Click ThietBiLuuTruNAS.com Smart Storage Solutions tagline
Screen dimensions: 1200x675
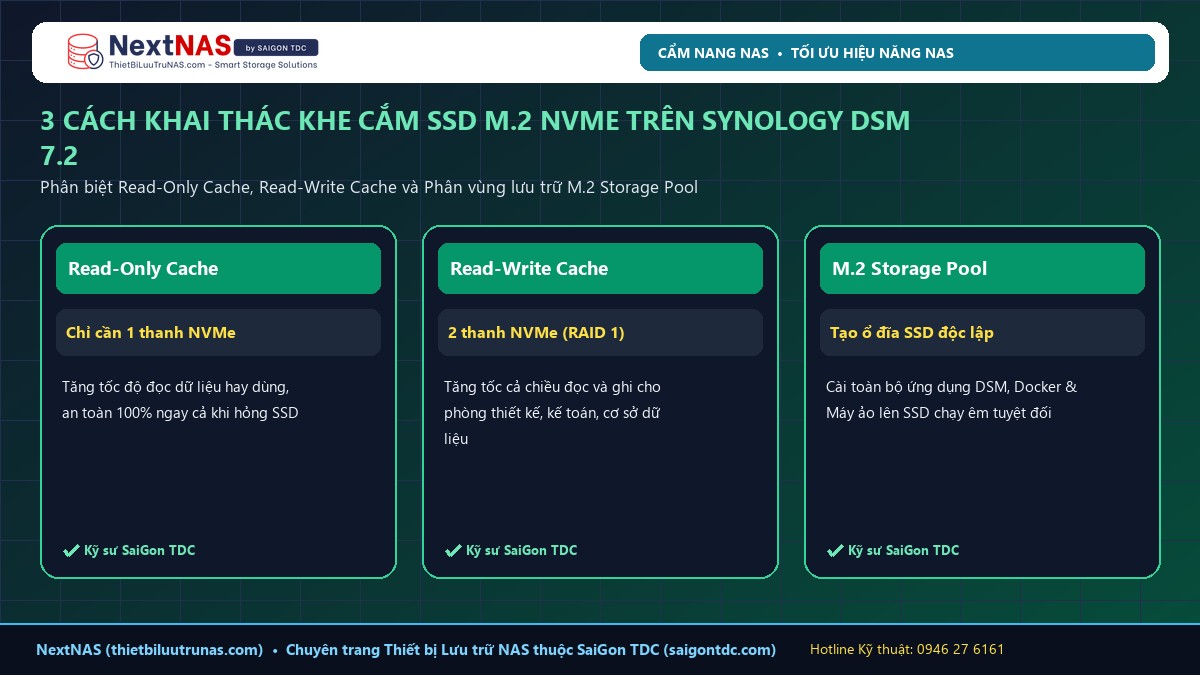(x=212, y=65)
